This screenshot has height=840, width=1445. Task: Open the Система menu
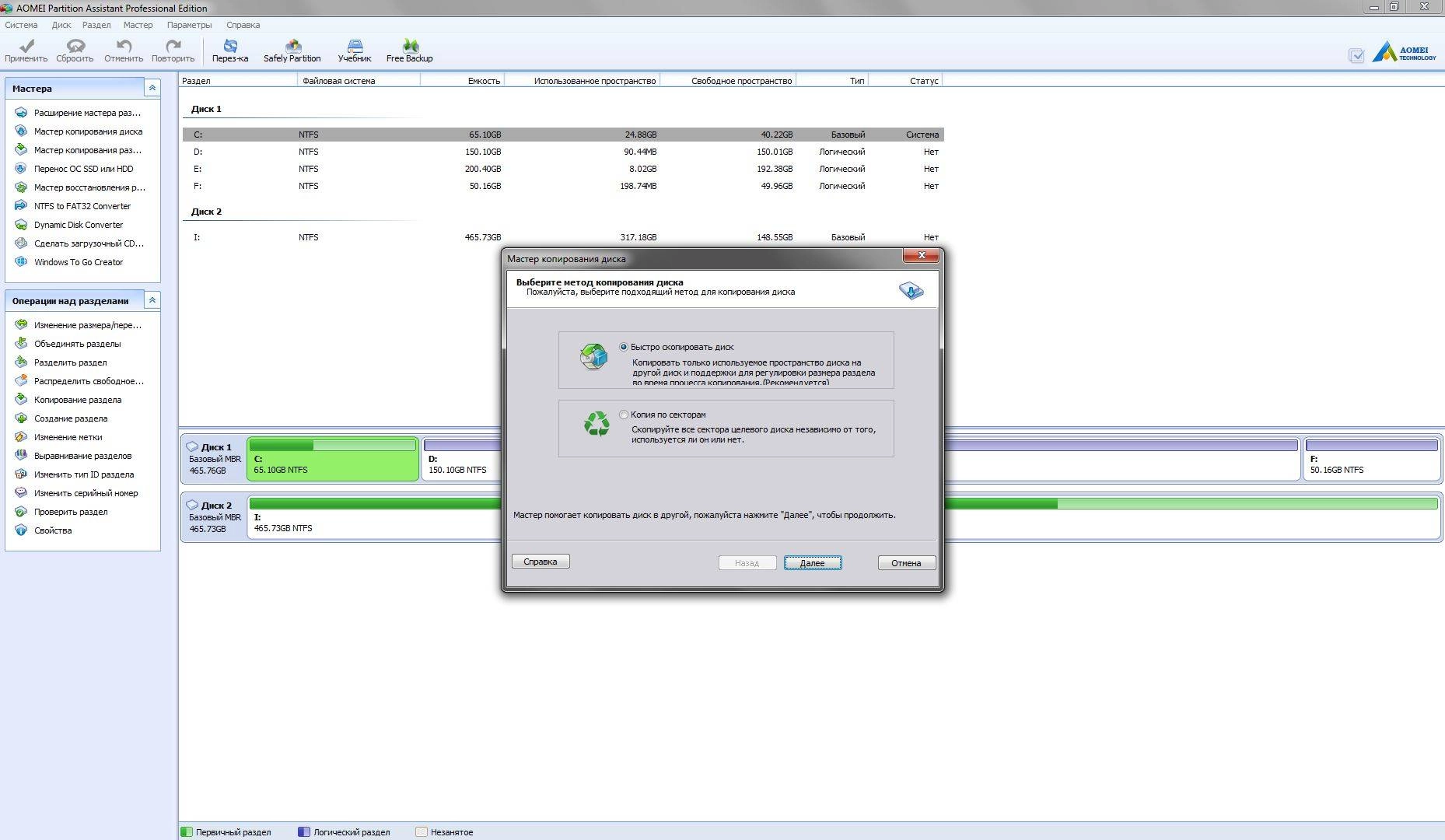(21, 25)
